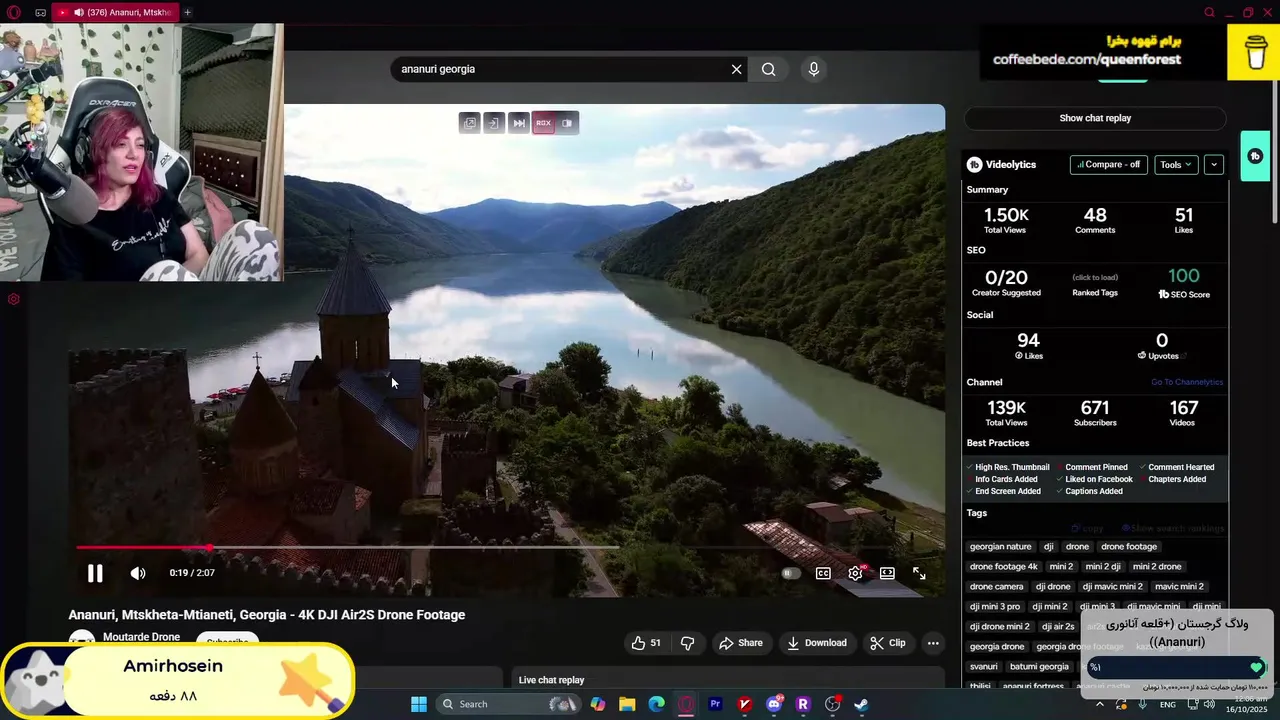Viewport: 1280px width, 720px height.
Task: Open the Windows Start menu
Action: [419, 704]
